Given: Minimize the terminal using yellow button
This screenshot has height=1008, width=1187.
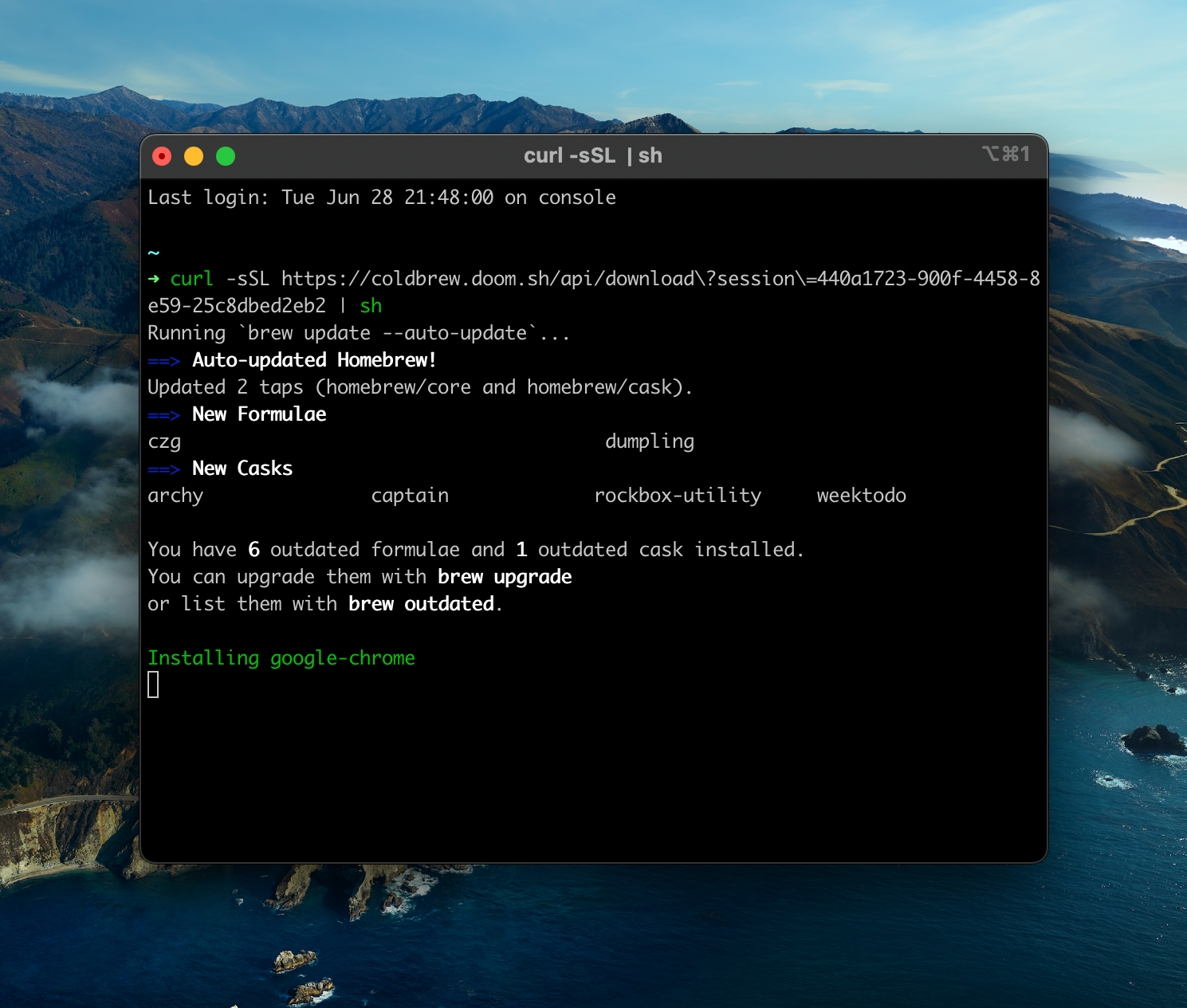Looking at the screenshot, I should click(194, 156).
